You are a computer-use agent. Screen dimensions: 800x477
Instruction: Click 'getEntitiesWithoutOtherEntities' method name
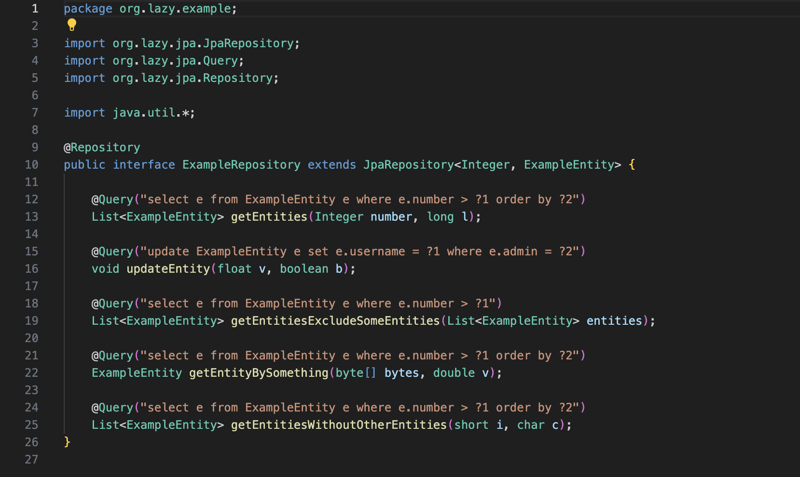click(x=339, y=425)
